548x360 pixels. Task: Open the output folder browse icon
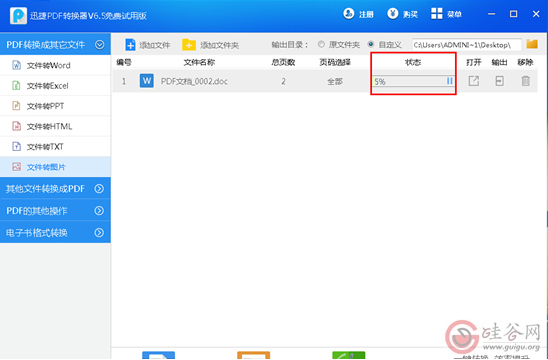[532, 44]
